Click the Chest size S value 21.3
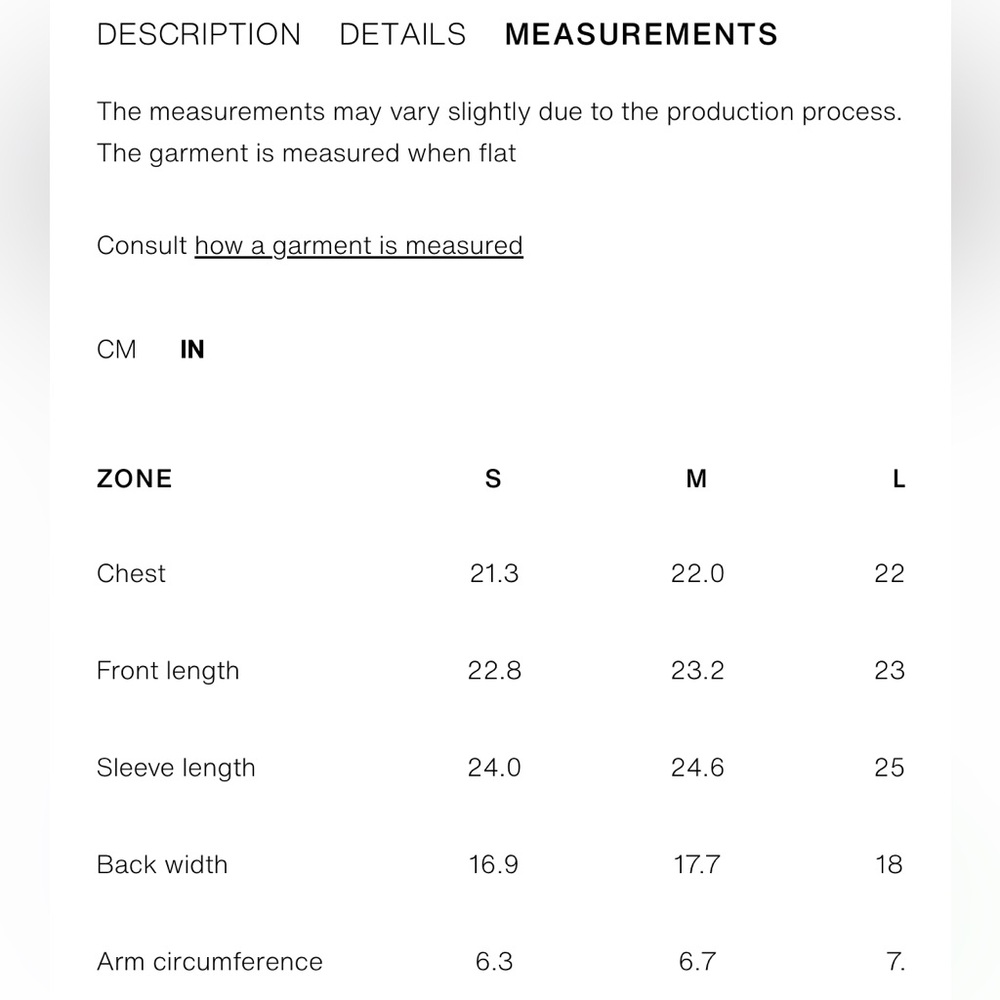This screenshot has width=1000, height=1000. [x=494, y=574]
